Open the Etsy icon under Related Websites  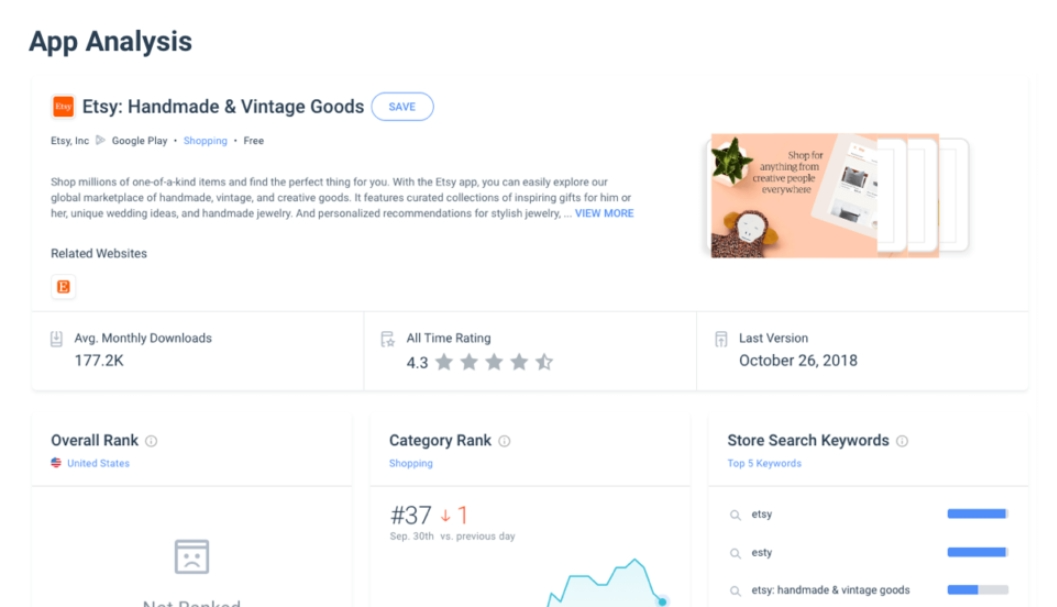(62, 287)
